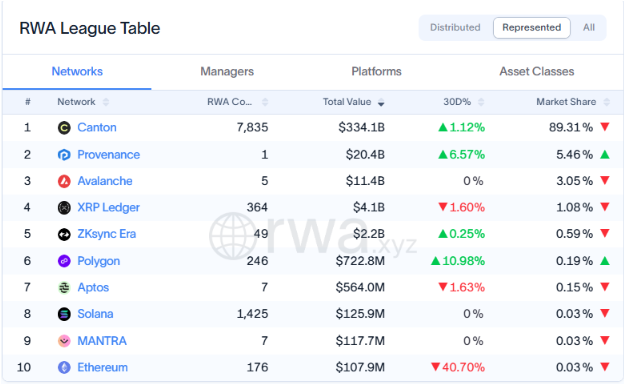
Task: Click the ZKsync Era logo icon
Action: point(64,234)
